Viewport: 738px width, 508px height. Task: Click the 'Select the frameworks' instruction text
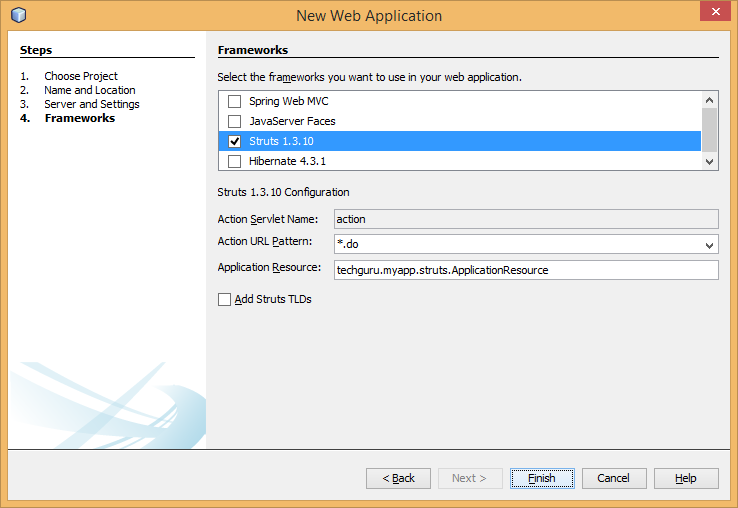pyautogui.click(x=369, y=77)
